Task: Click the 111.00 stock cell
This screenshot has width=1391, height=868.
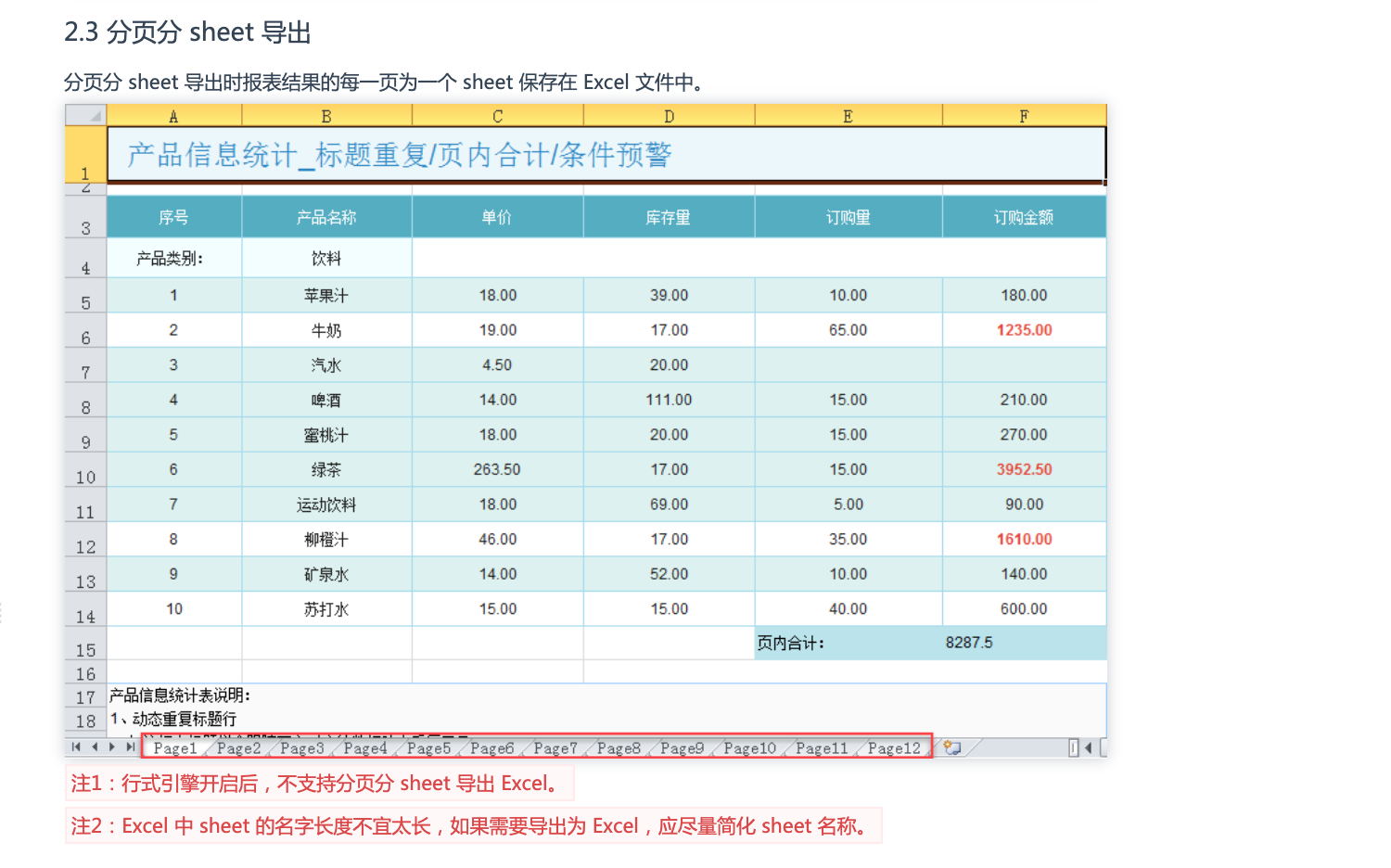Action: (669, 401)
